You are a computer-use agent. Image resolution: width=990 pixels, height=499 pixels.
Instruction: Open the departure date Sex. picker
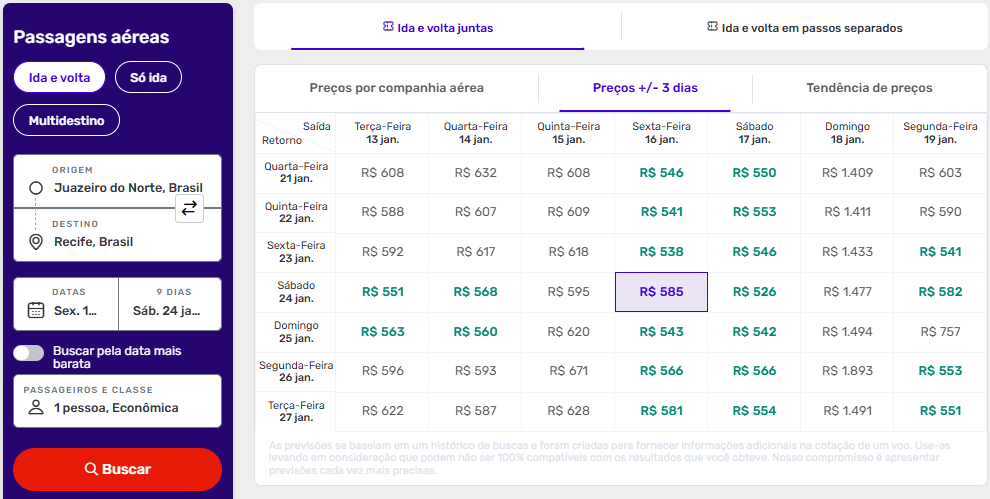tap(66, 304)
